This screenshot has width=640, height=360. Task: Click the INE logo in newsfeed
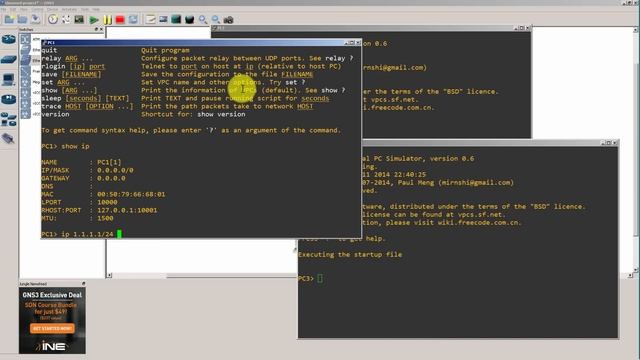(x=51, y=347)
